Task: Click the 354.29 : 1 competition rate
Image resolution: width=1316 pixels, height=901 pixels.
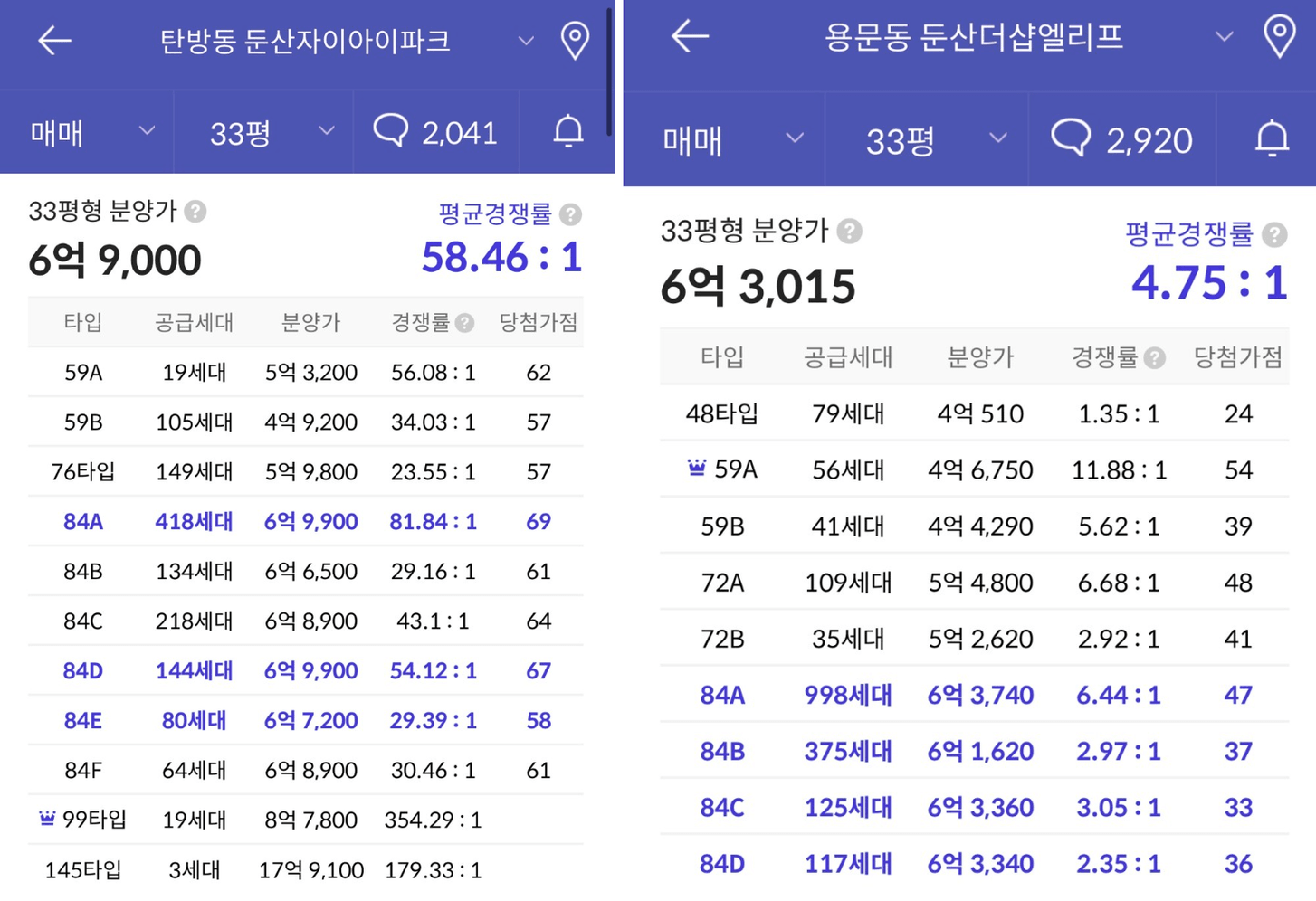Action: pos(433,820)
